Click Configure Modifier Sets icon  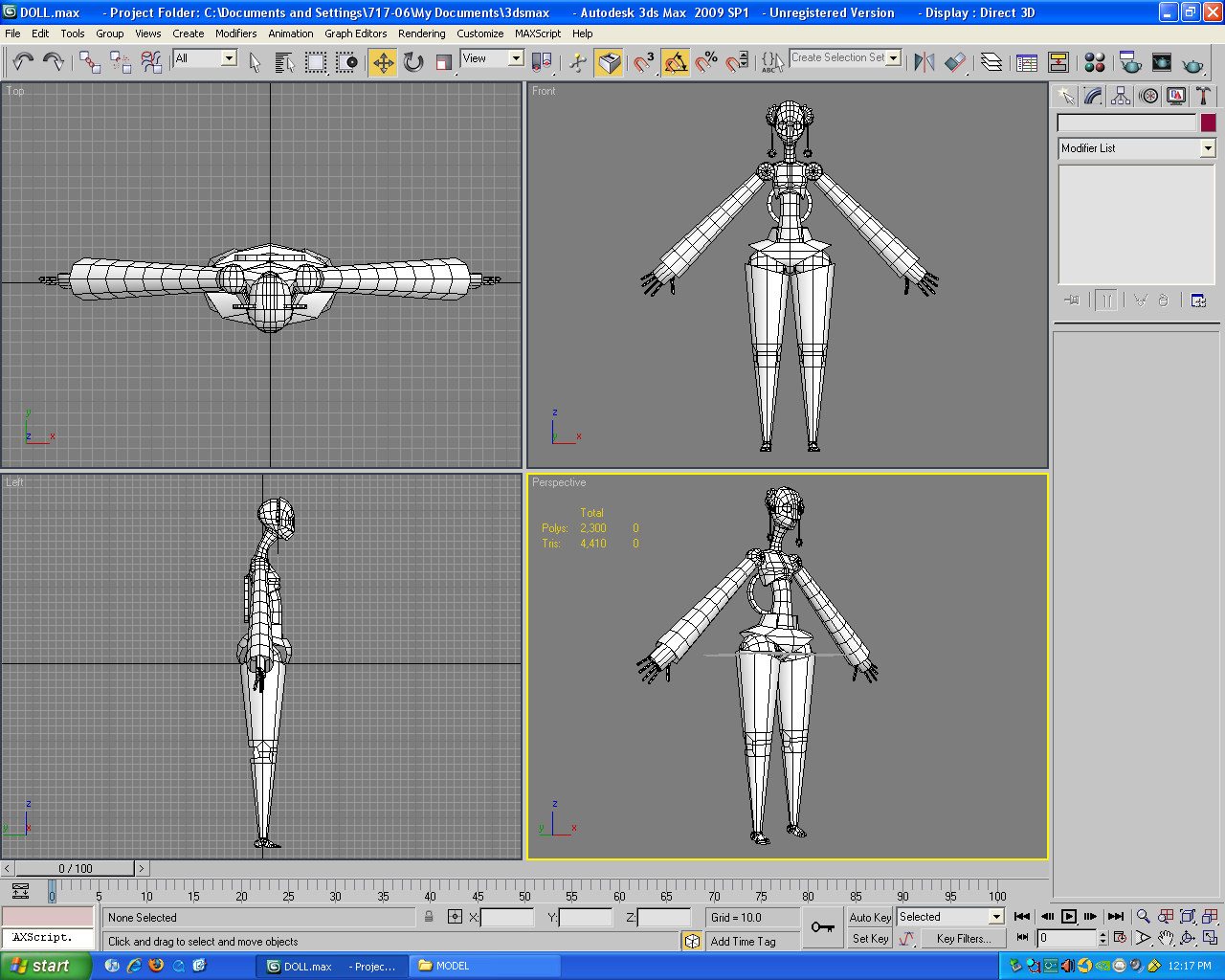(1198, 301)
